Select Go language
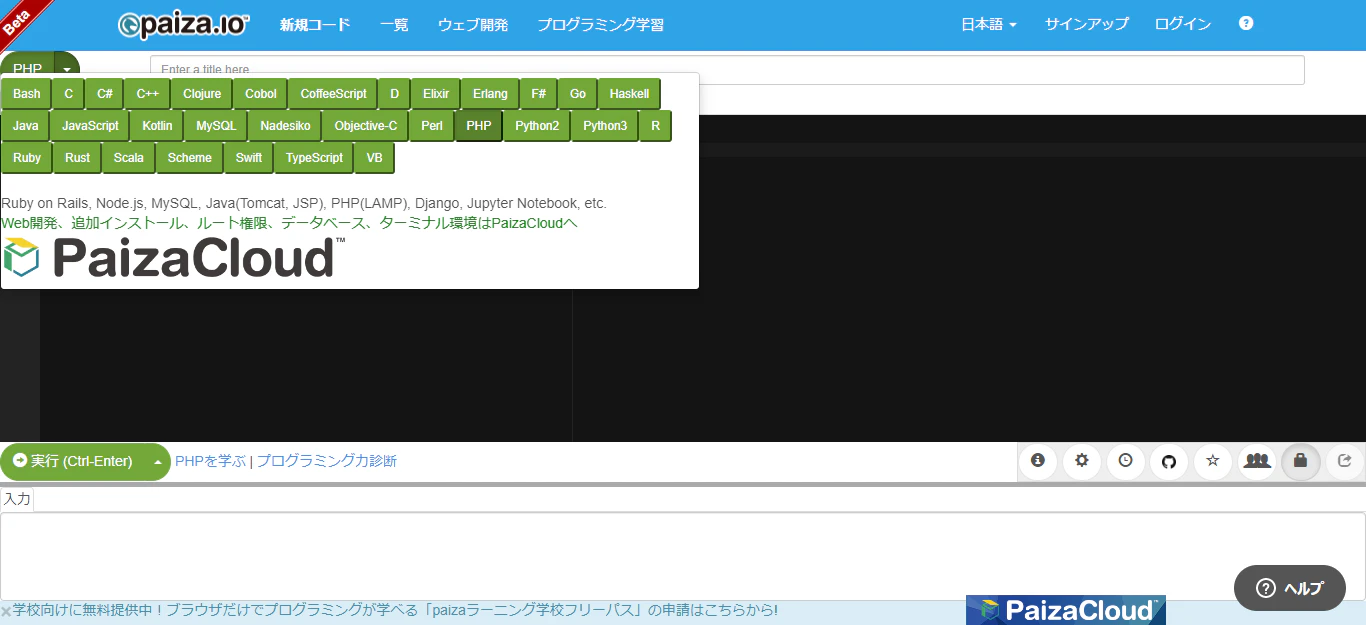1366x625 pixels. coord(578,94)
